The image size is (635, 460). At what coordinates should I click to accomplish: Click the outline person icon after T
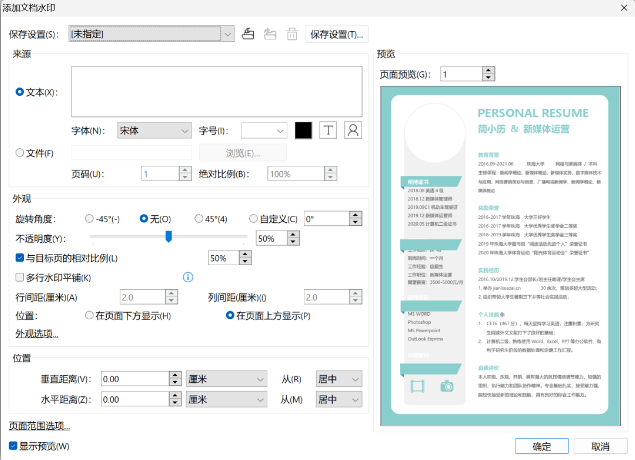coord(353,130)
